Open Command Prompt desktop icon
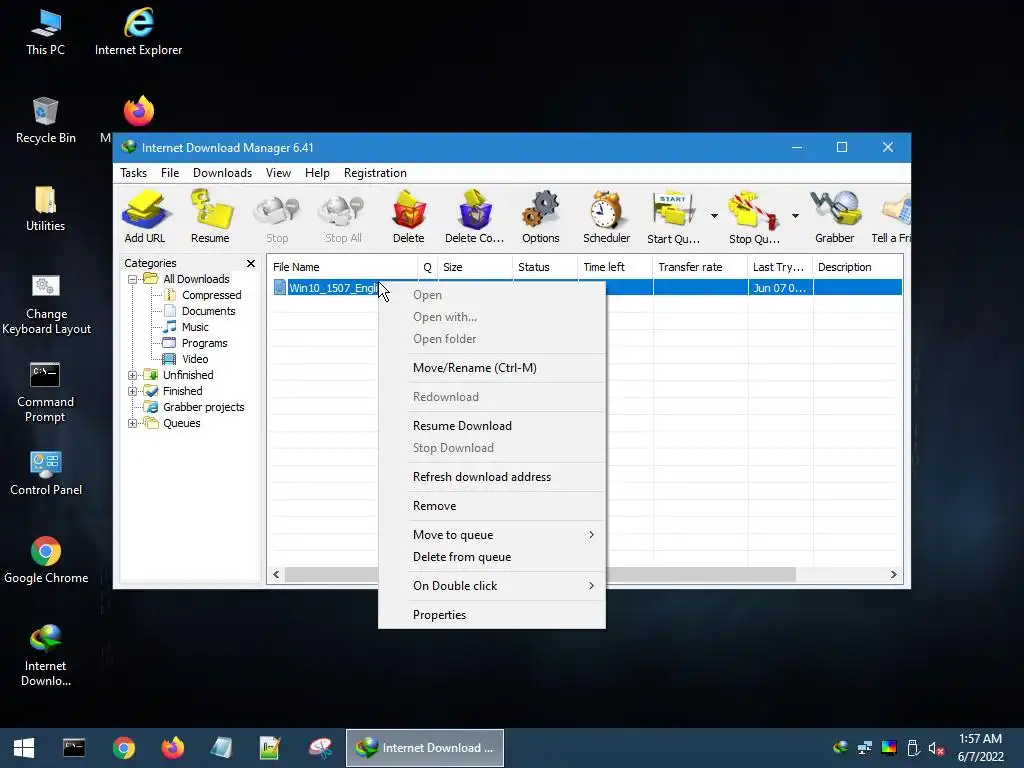 coord(45,392)
